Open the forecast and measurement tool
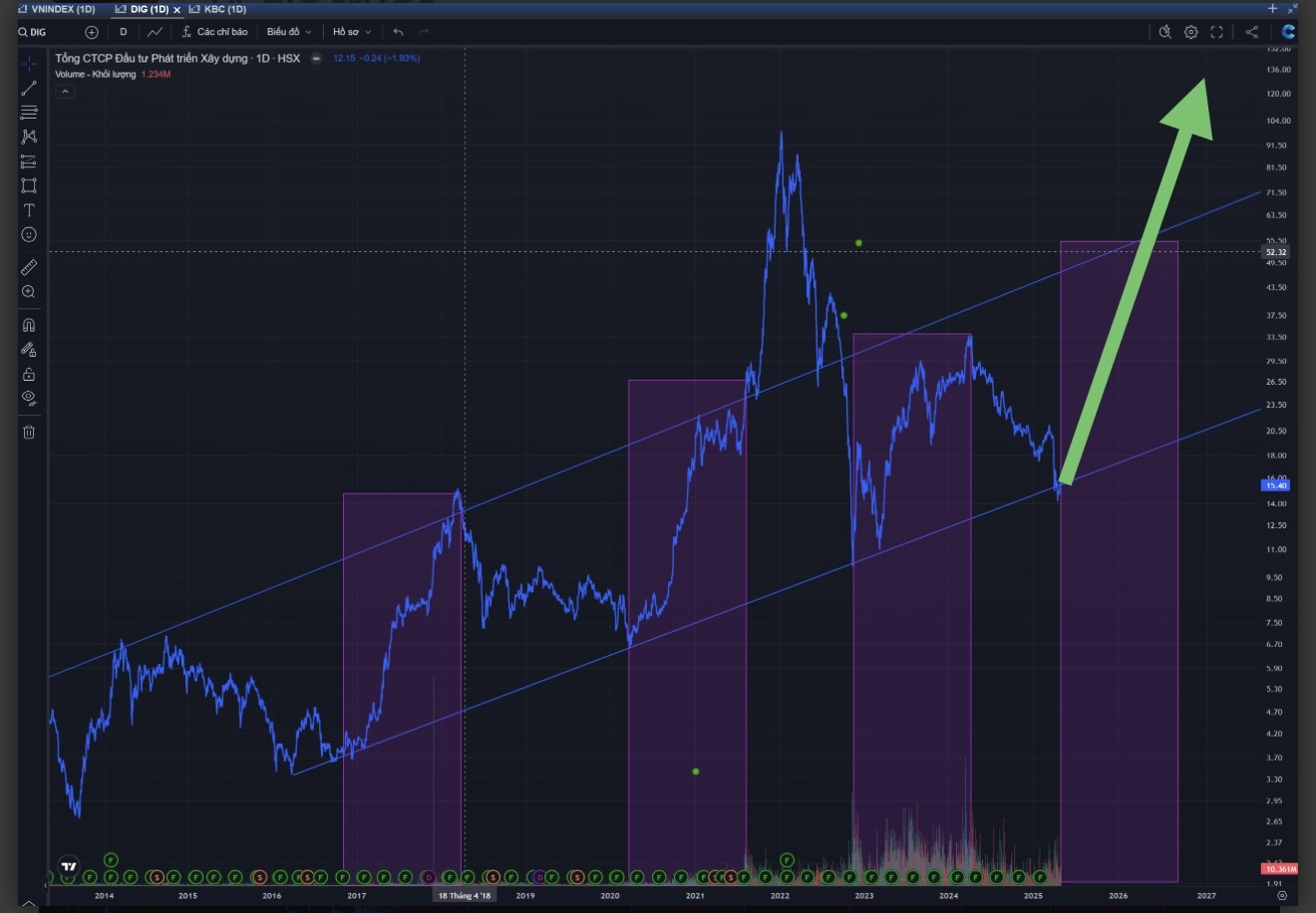Viewport: 1316px width, 913px height. tap(29, 161)
